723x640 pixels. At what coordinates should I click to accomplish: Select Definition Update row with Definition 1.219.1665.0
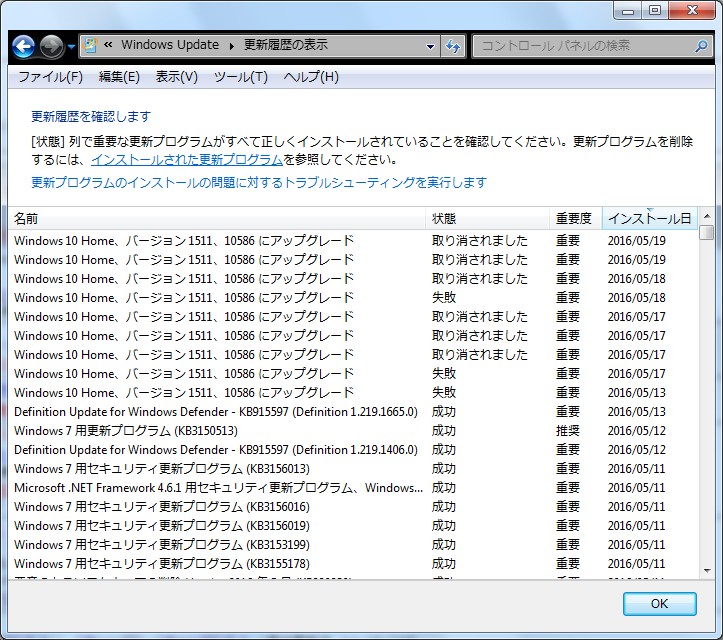click(353, 412)
